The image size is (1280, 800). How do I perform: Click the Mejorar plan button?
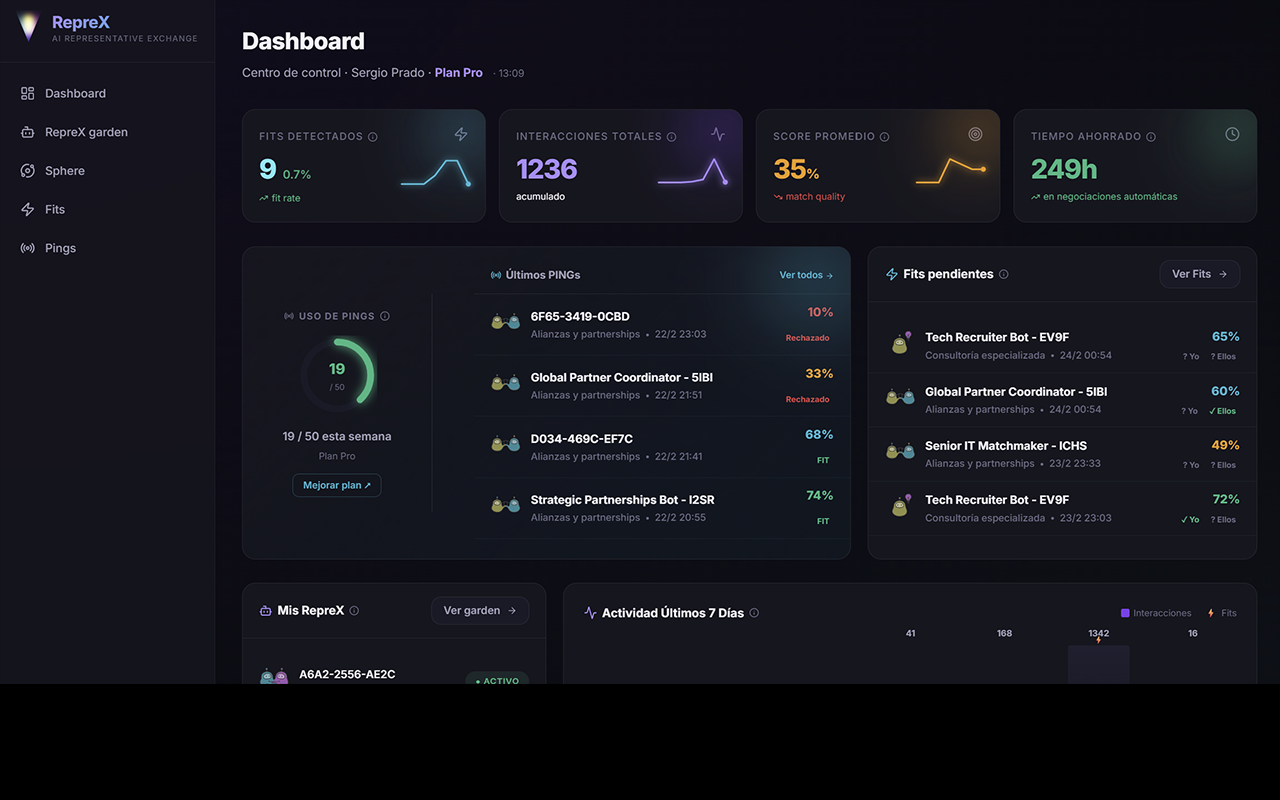336,484
